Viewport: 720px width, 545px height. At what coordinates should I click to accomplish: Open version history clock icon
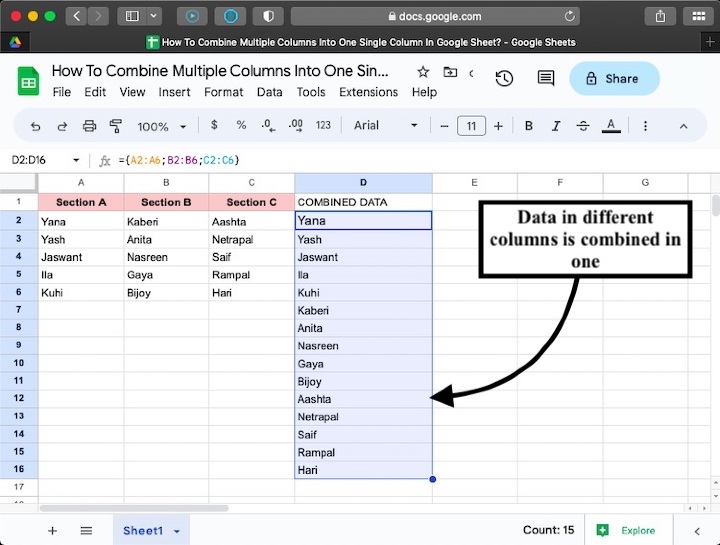[504, 79]
